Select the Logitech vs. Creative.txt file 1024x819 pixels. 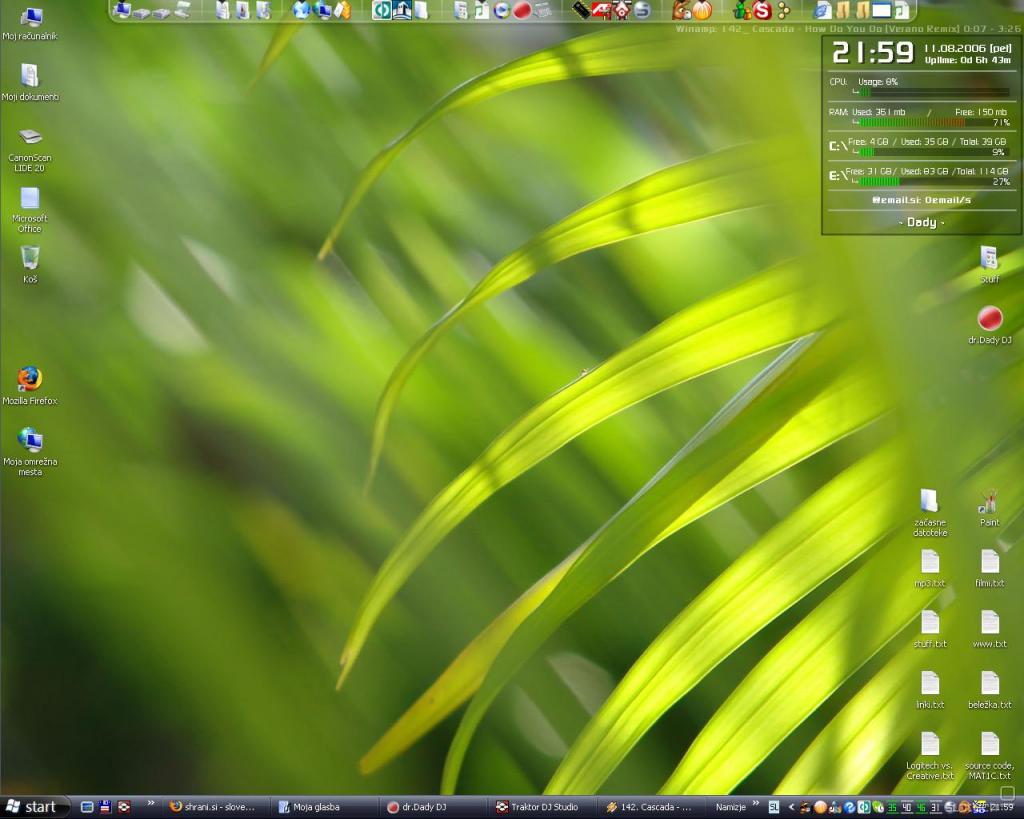930,756
